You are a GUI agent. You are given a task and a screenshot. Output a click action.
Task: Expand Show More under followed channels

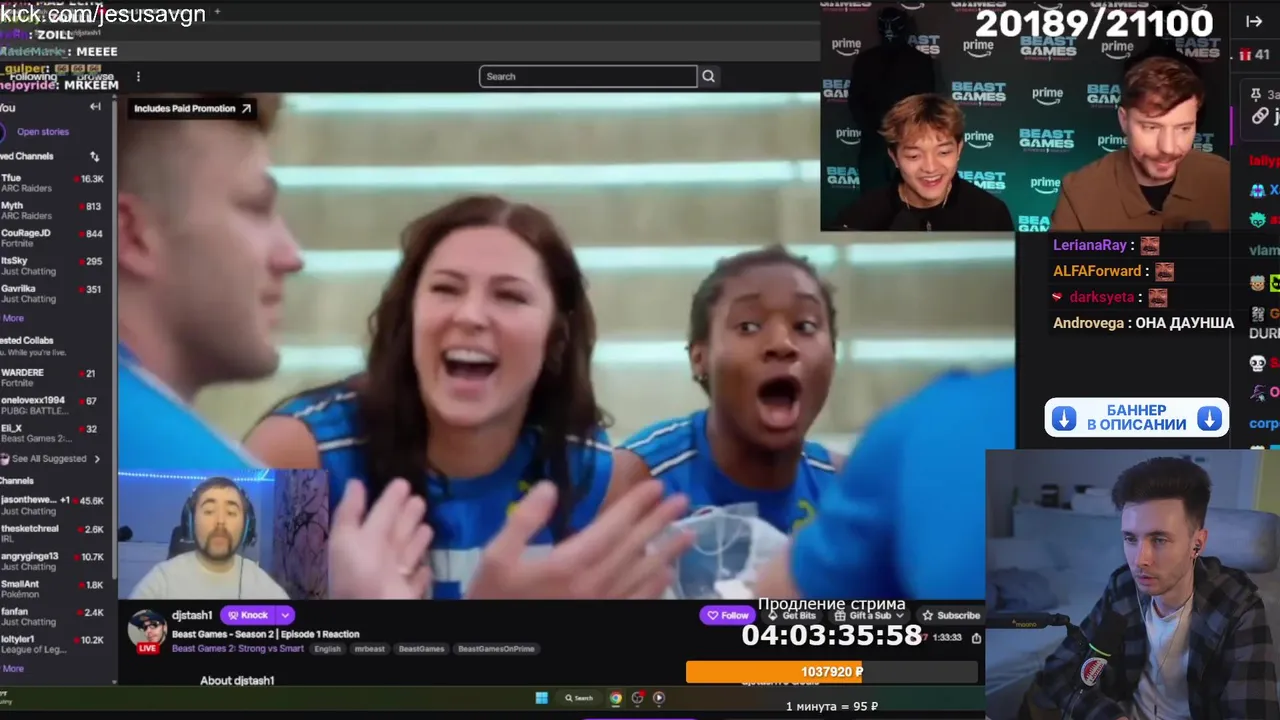(13, 319)
